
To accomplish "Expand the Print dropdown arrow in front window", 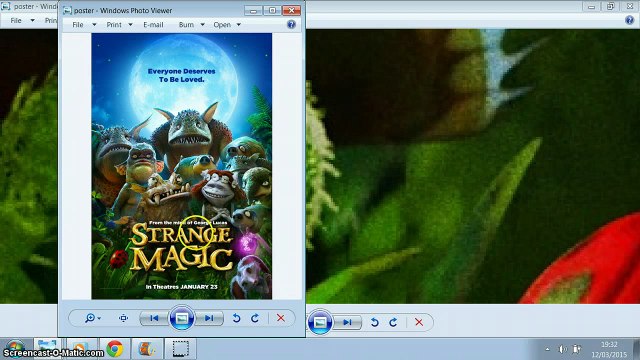I will click(130, 25).
